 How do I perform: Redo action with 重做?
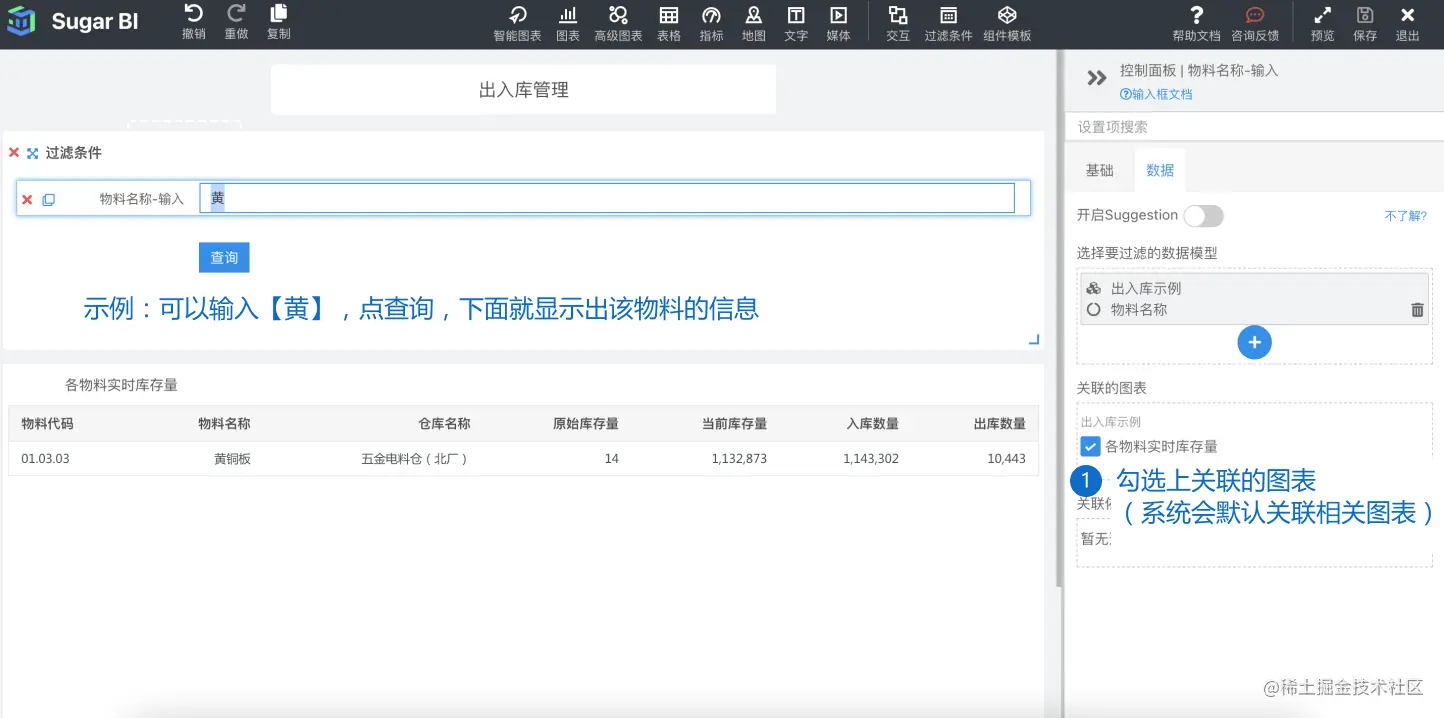236,22
